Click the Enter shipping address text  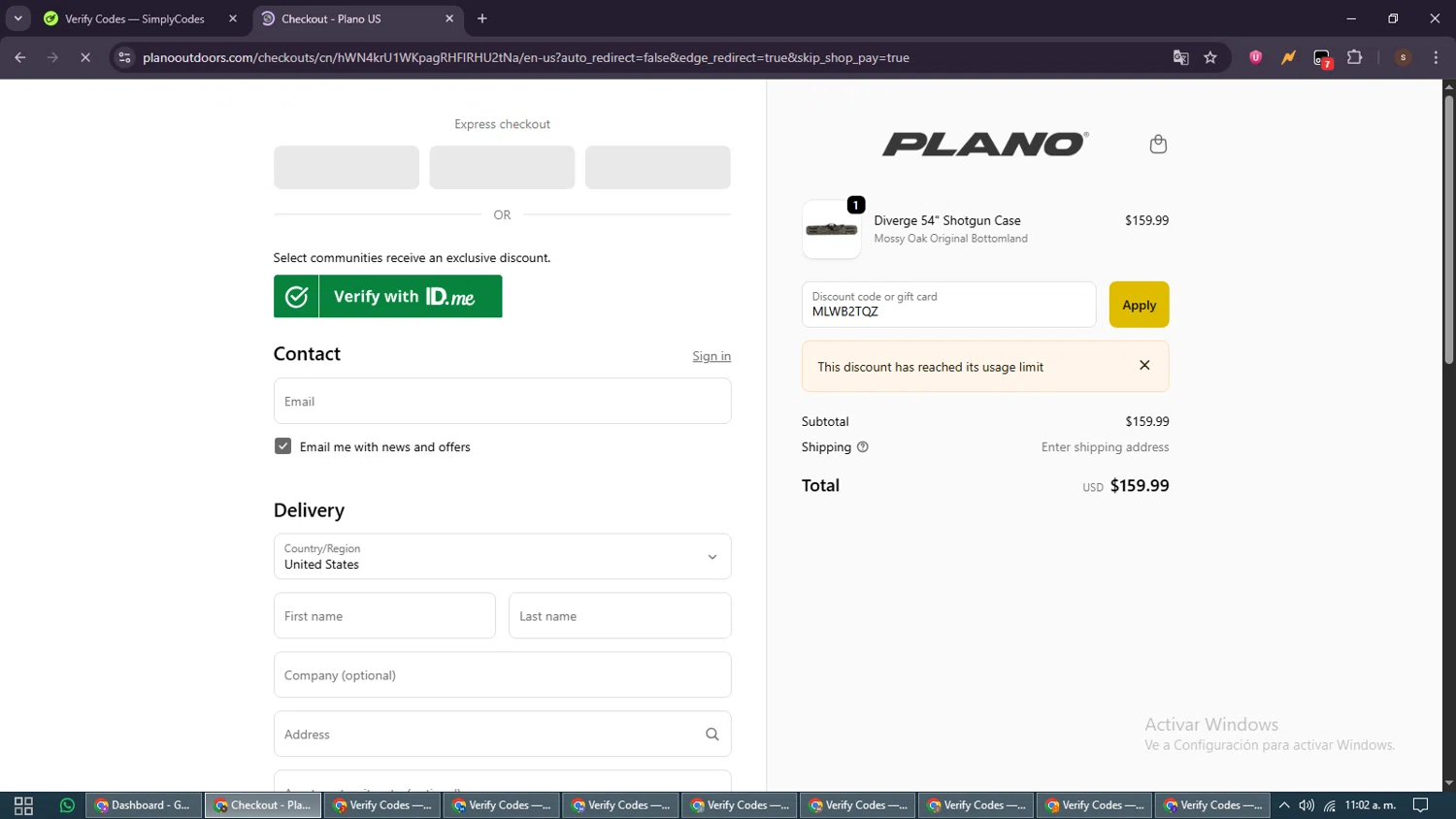coord(1105,447)
